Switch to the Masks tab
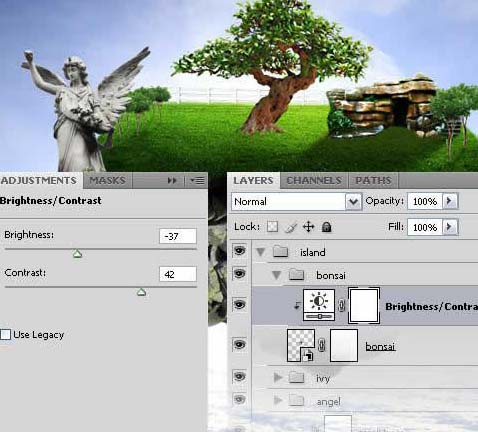This screenshot has height=432, width=478. coord(107,180)
